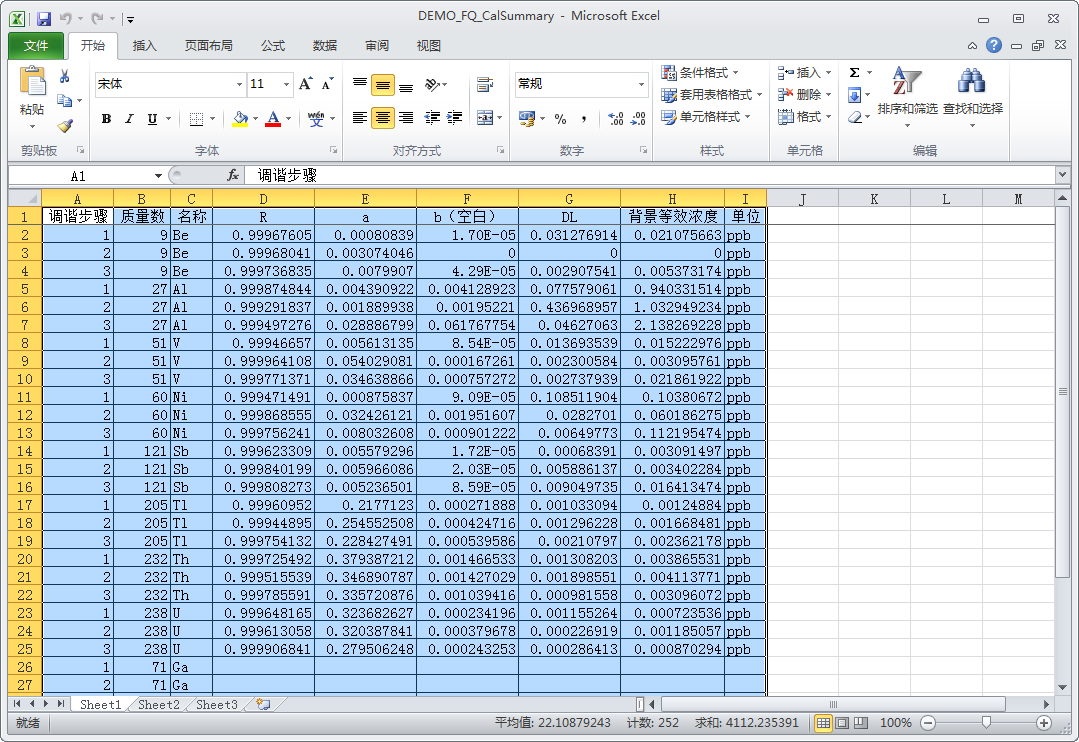The height and width of the screenshot is (742, 1079).
Task: Open the Name Box dropdown arrow
Action: (158, 176)
